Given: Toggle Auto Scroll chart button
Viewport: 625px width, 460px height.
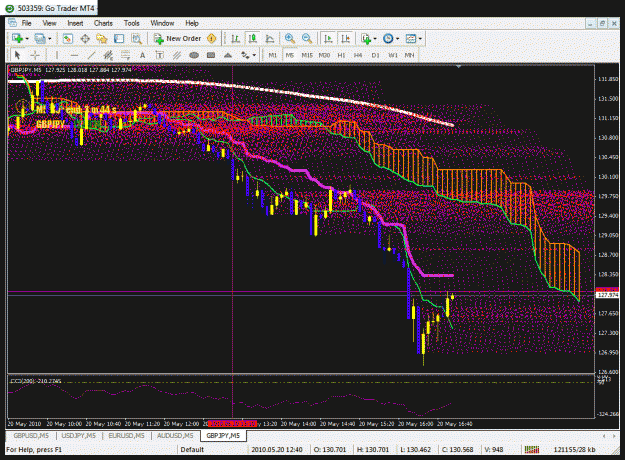Looking at the screenshot, I should click(x=328, y=39).
